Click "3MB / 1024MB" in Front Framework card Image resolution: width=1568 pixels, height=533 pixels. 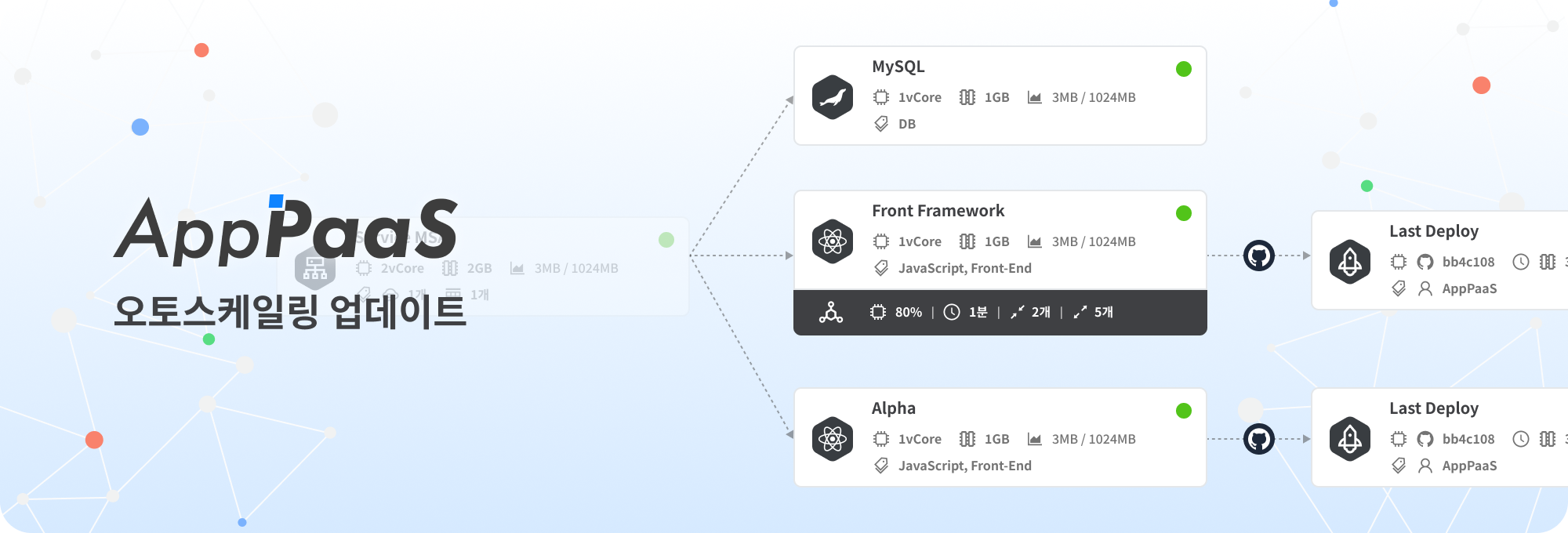pyautogui.click(x=1094, y=241)
